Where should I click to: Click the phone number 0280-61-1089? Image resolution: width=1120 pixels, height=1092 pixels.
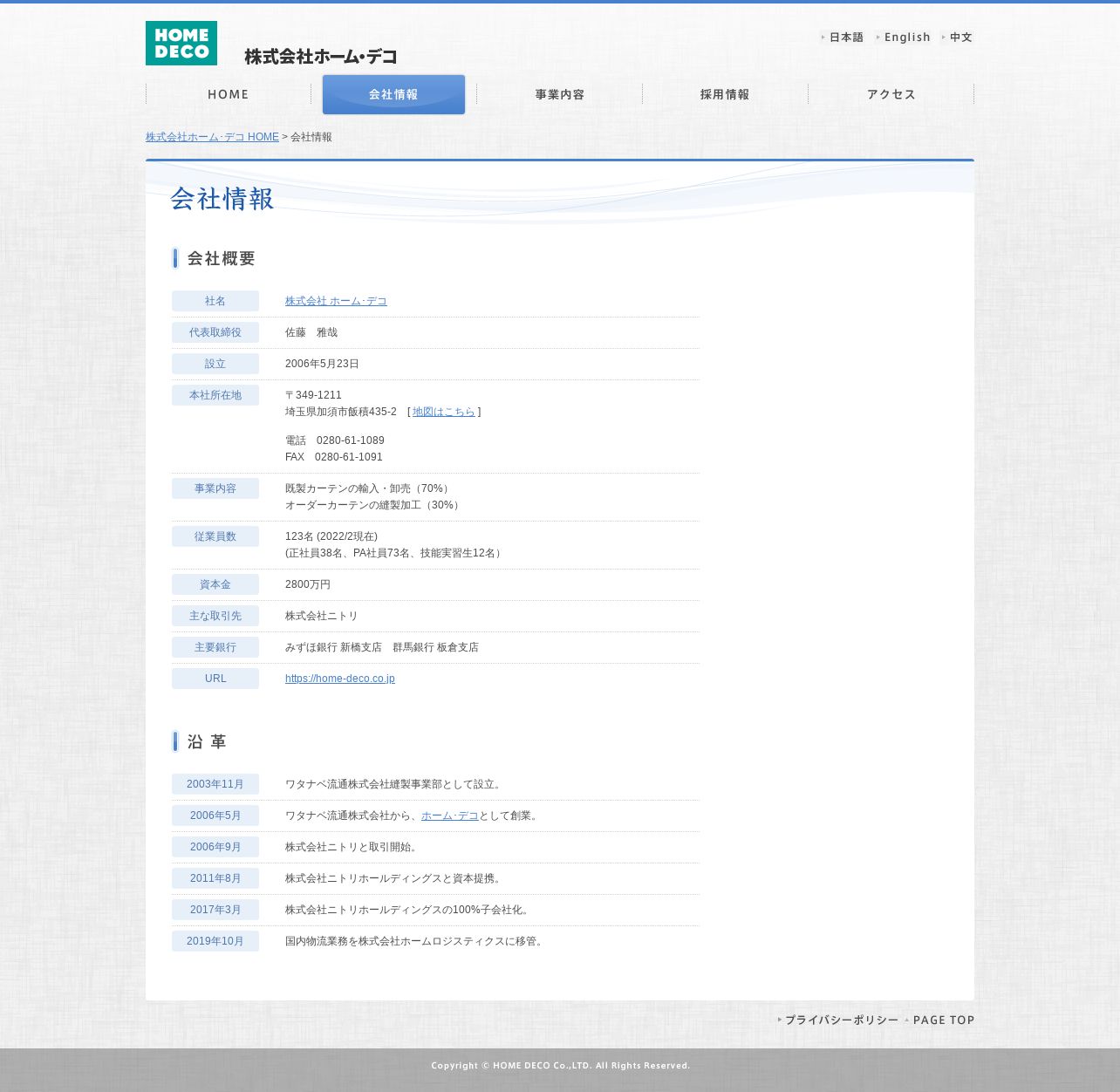click(351, 440)
